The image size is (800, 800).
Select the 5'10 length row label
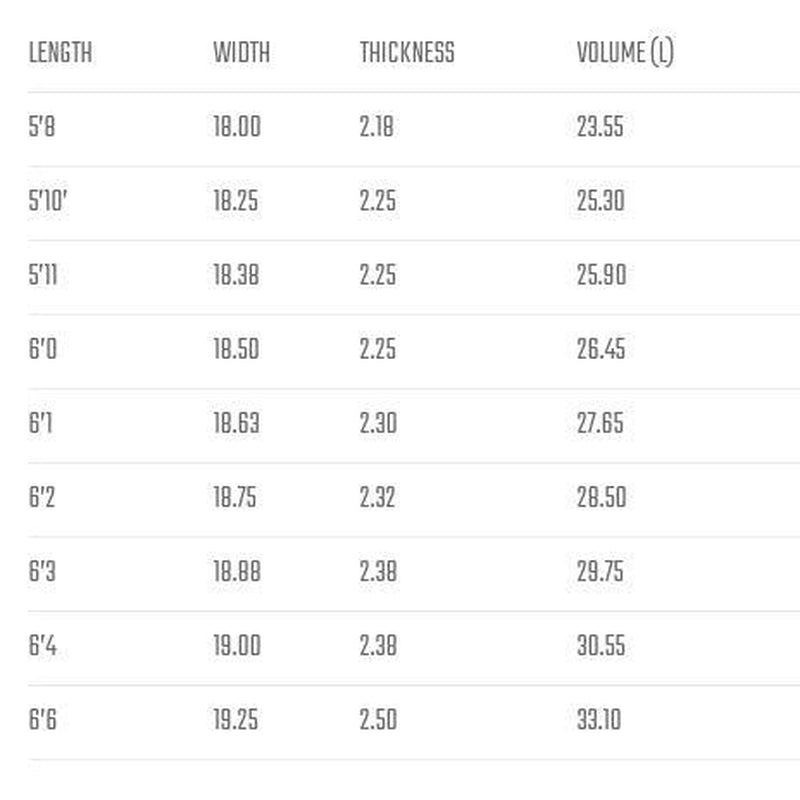(x=48, y=201)
